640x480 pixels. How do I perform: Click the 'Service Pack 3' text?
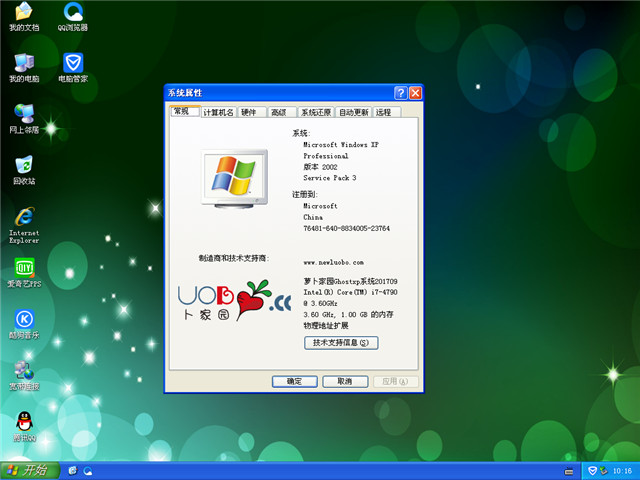(x=330, y=178)
